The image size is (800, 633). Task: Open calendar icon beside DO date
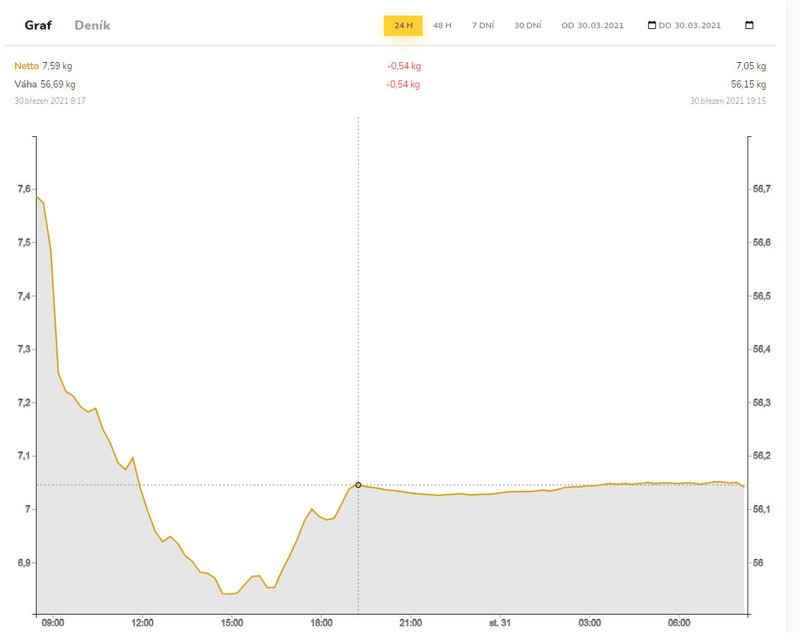(x=652, y=25)
